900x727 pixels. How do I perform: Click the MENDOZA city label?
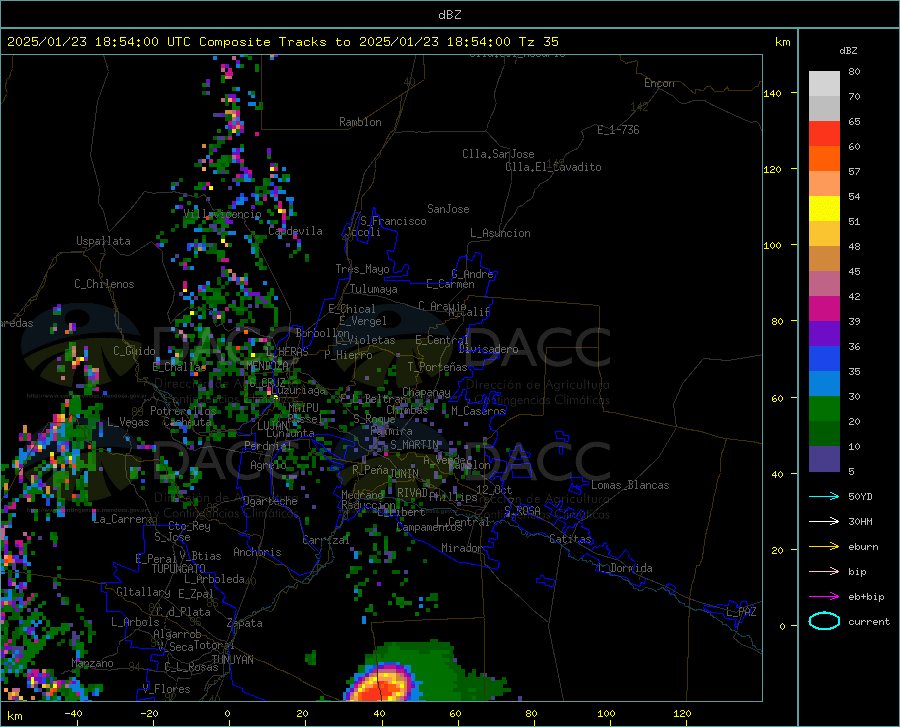267,365
